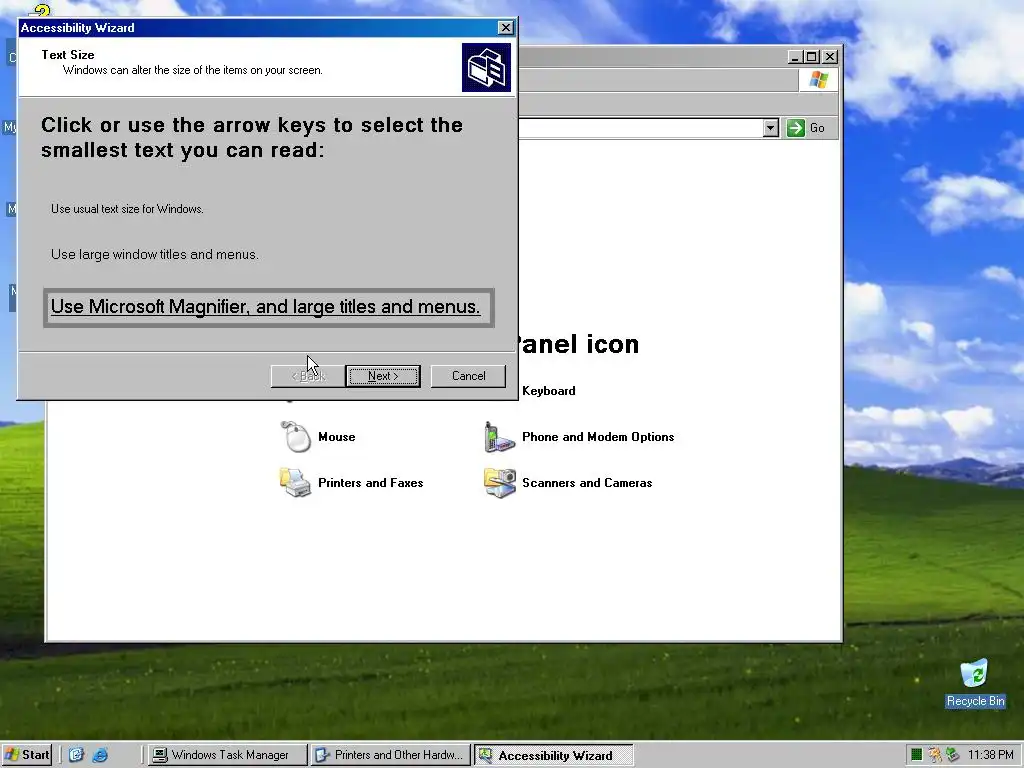
Task: Maximize the Printers and Other Hardware window
Action: [x=812, y=57]
